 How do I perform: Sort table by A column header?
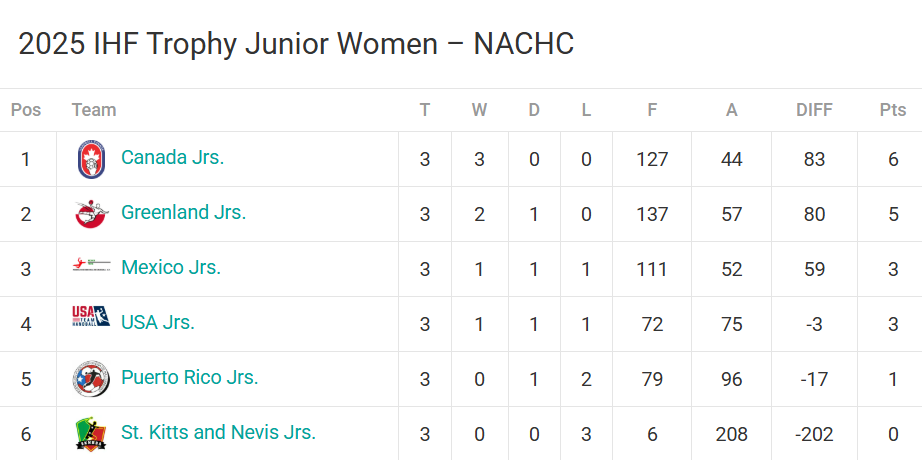(731, 110)
